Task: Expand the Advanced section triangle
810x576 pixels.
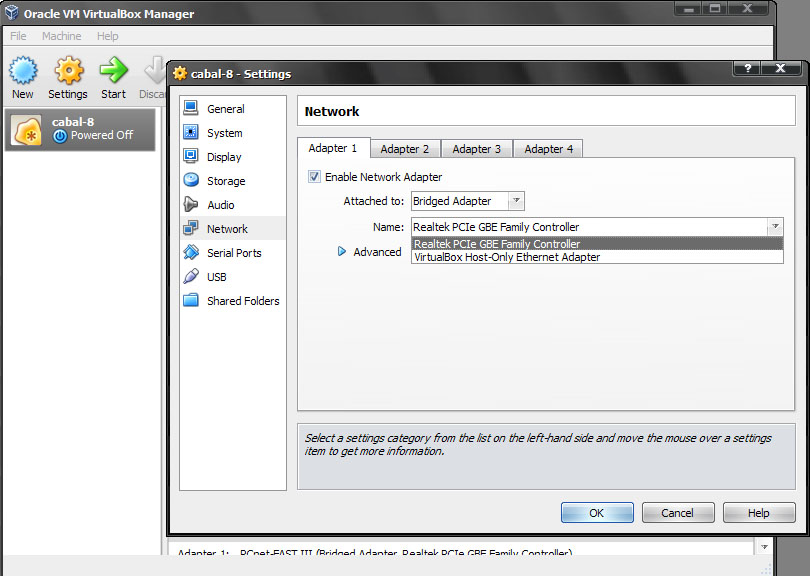Action: pyautogui.click(x=341, y=252)
